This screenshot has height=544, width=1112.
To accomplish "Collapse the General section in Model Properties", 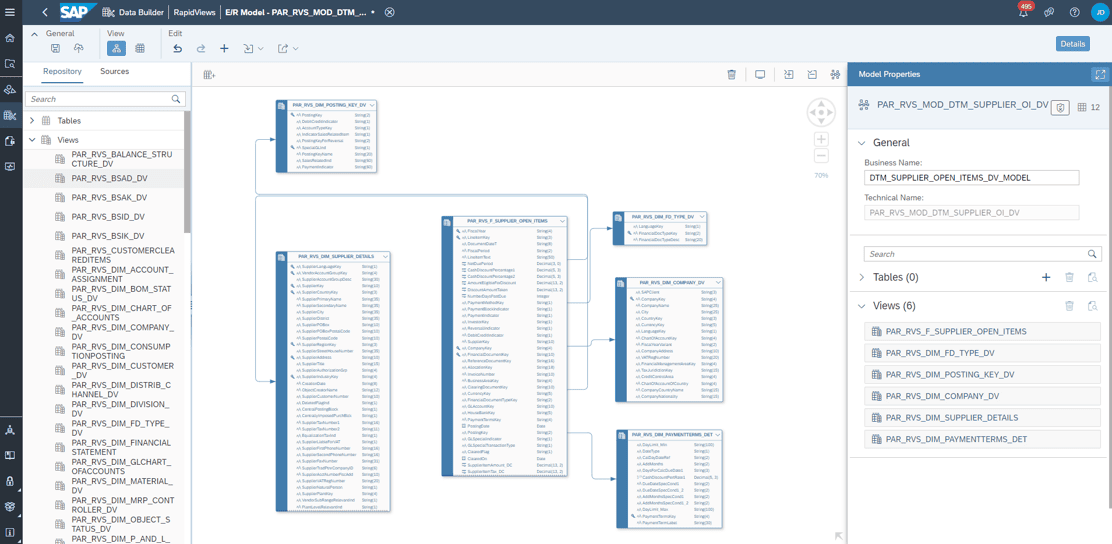I will click(862, 143).
